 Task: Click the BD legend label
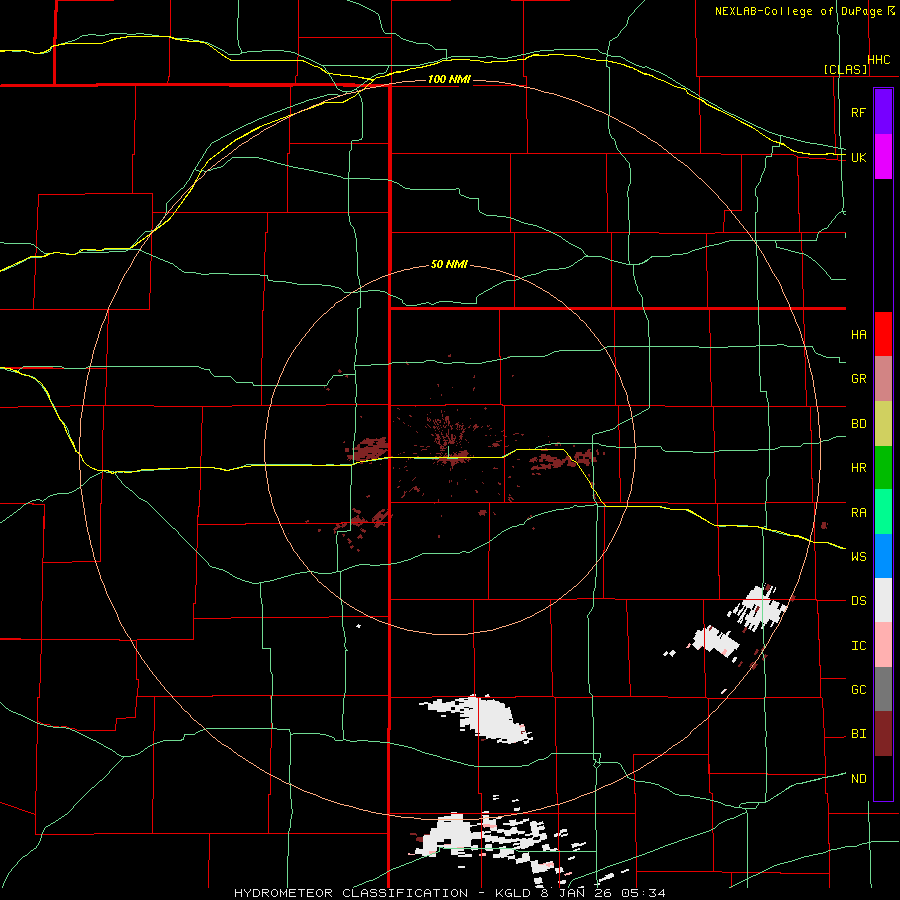pos(858,424)
